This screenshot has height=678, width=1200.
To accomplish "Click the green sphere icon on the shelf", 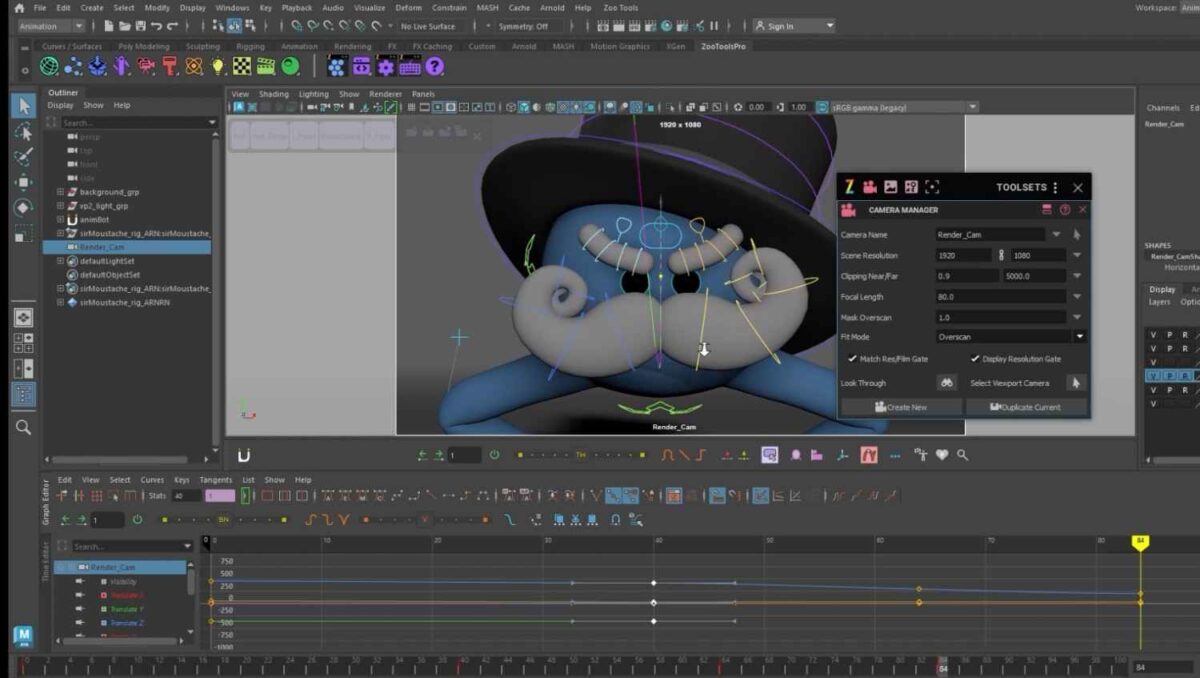I will (x=289, y=67).
